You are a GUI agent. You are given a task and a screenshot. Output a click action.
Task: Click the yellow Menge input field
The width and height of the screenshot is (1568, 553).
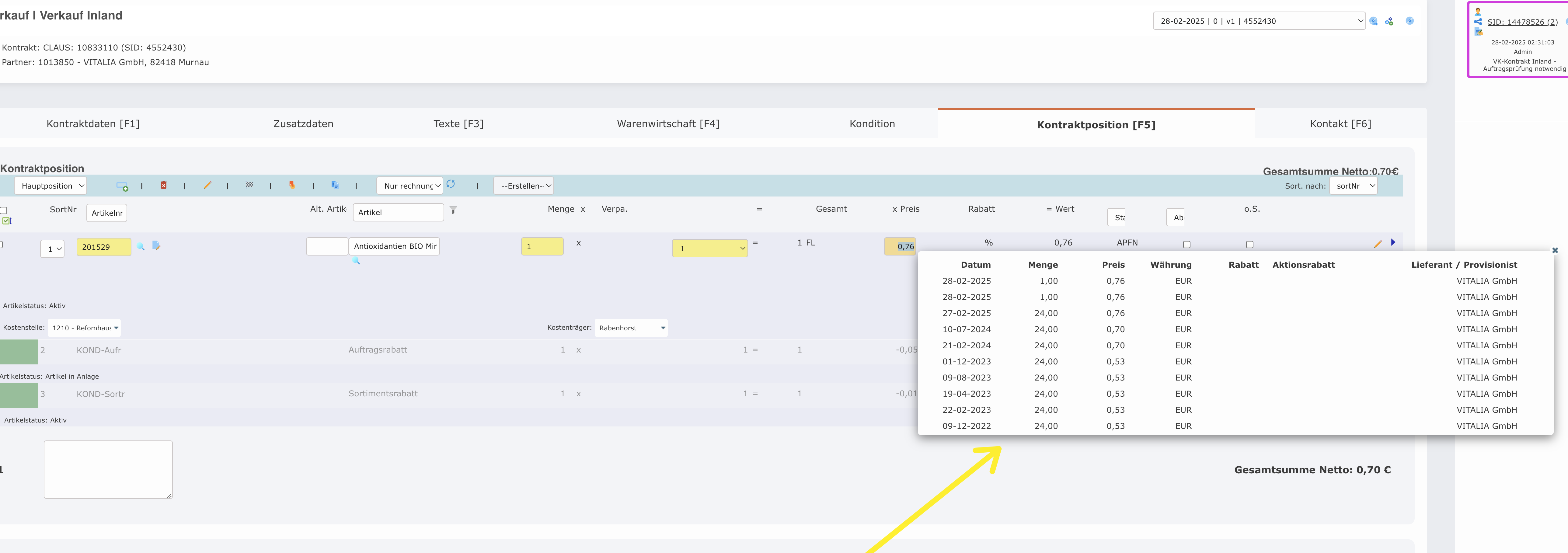(542, 246)
